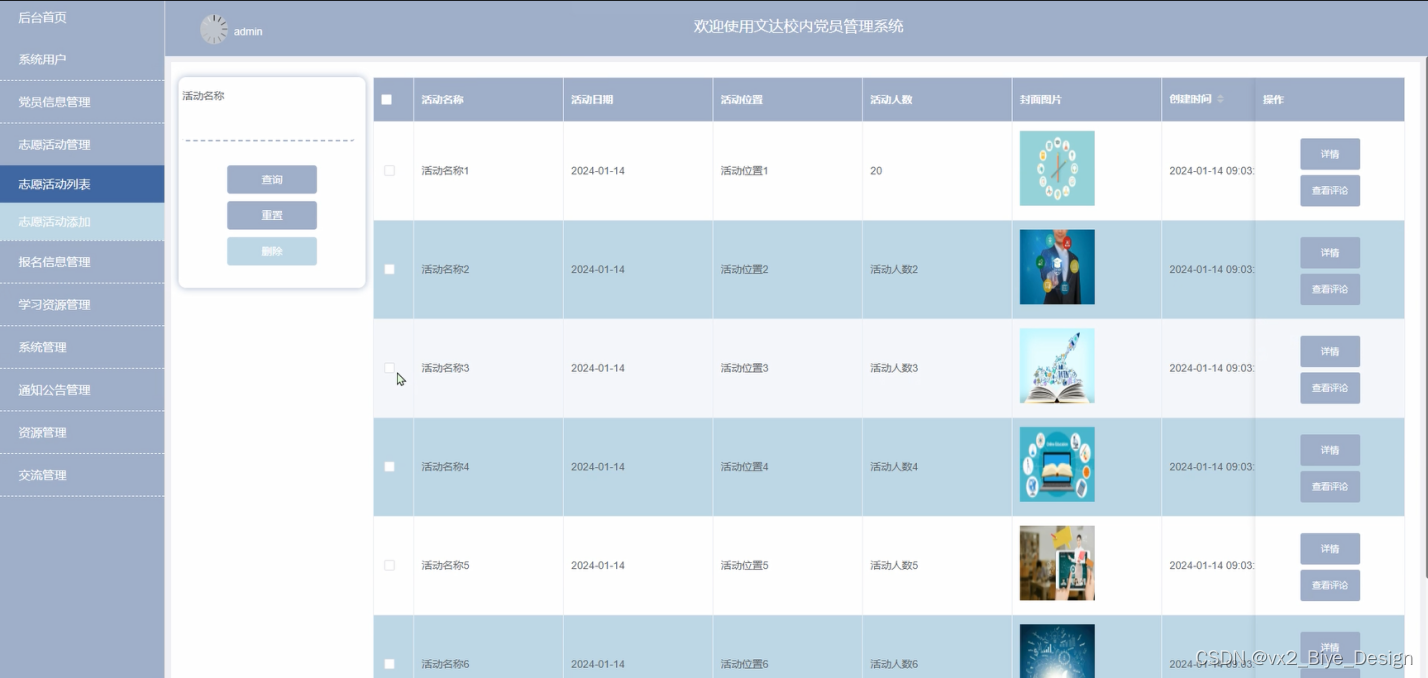Open 详情 for 活动名称4
Screen dimensions: 1428x678
[1330, 450]
